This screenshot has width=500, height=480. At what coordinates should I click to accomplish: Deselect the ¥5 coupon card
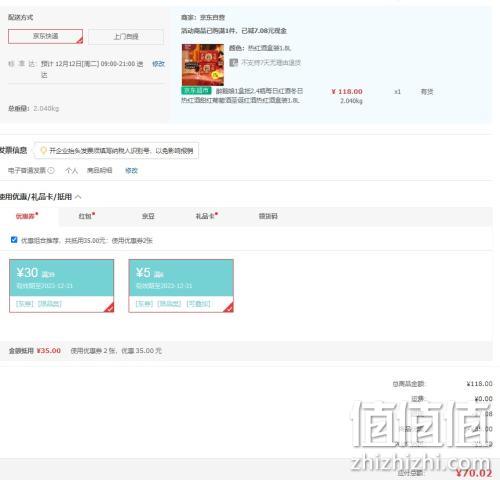[x=181, y=286]
